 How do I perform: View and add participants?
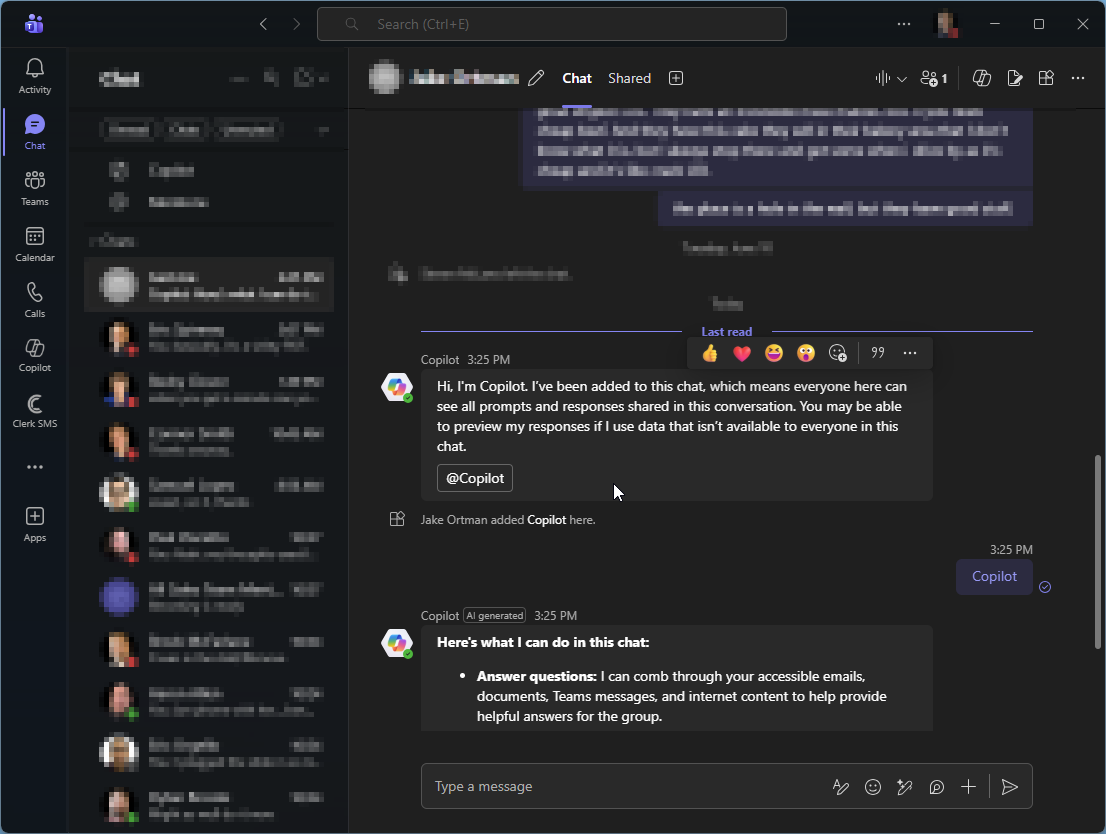coord(934,78)
